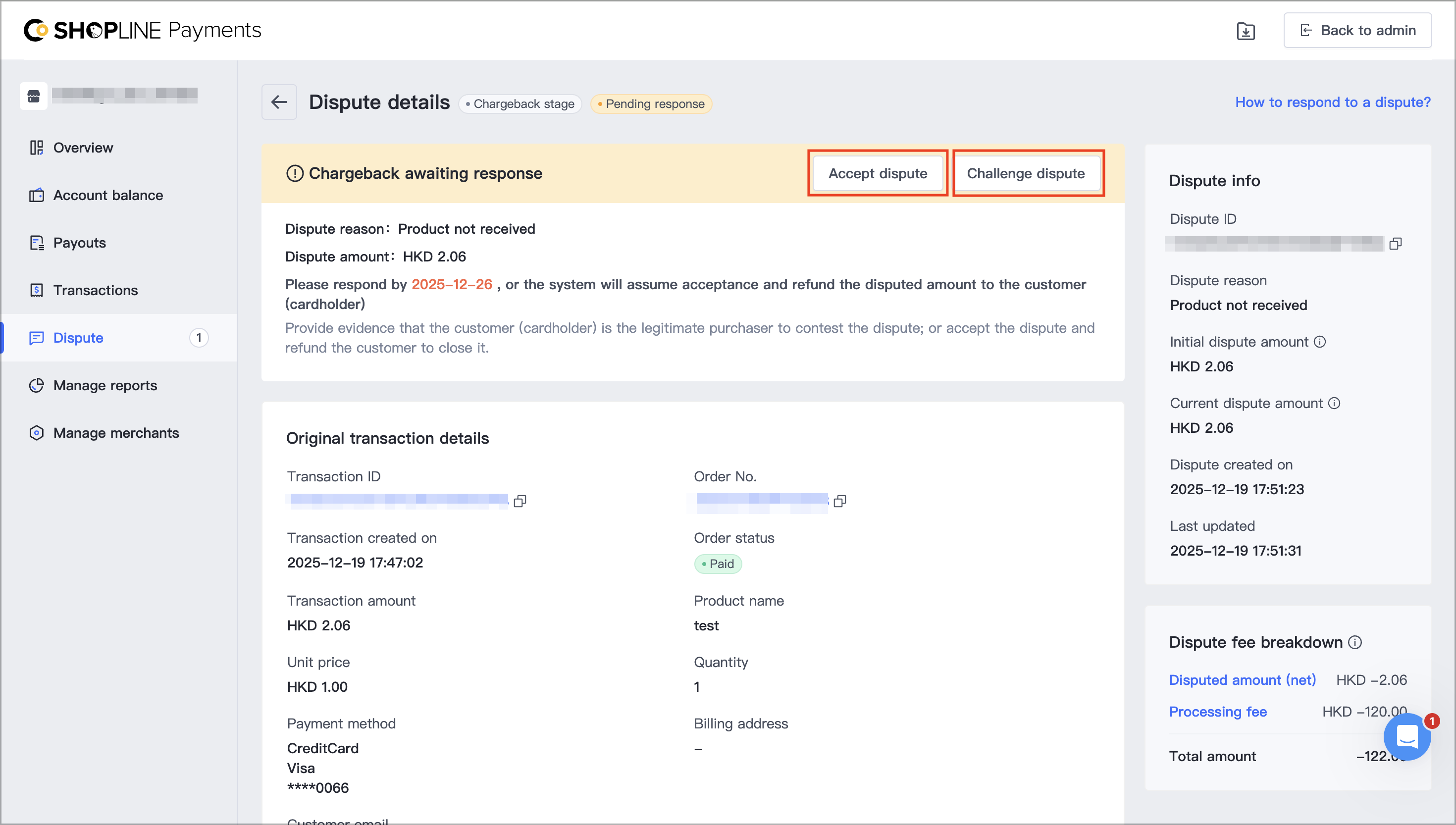Image resolution: width=1456 pixels, height=825 pixels.
Task: Click Challenge dispute
Action: pyautogui.click(x=1026, y=173)
